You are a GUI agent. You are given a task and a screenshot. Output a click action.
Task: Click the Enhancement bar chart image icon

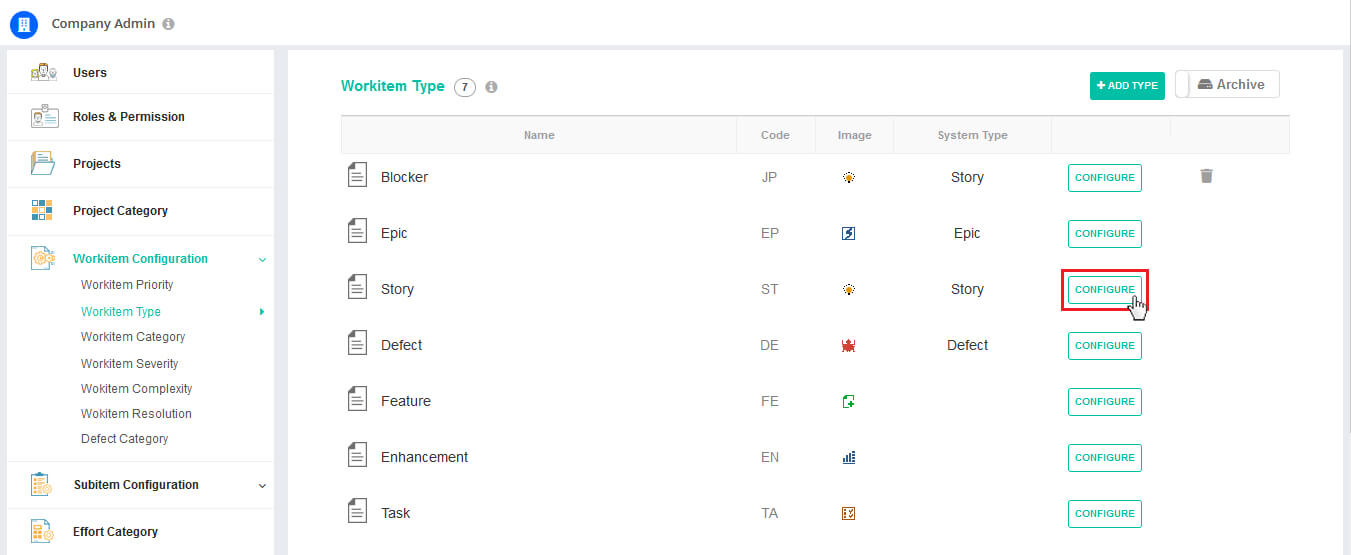(848, 458)
